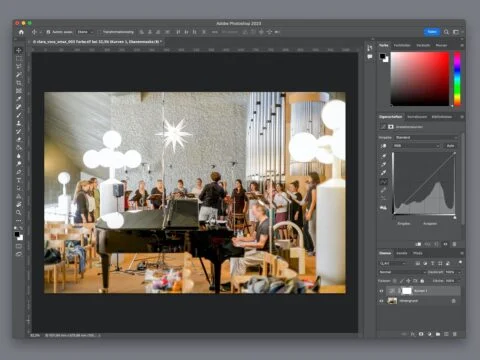Viewport: 480px width, 360px height.
Task: Select the Crop tool
Action: pos(19,83)
